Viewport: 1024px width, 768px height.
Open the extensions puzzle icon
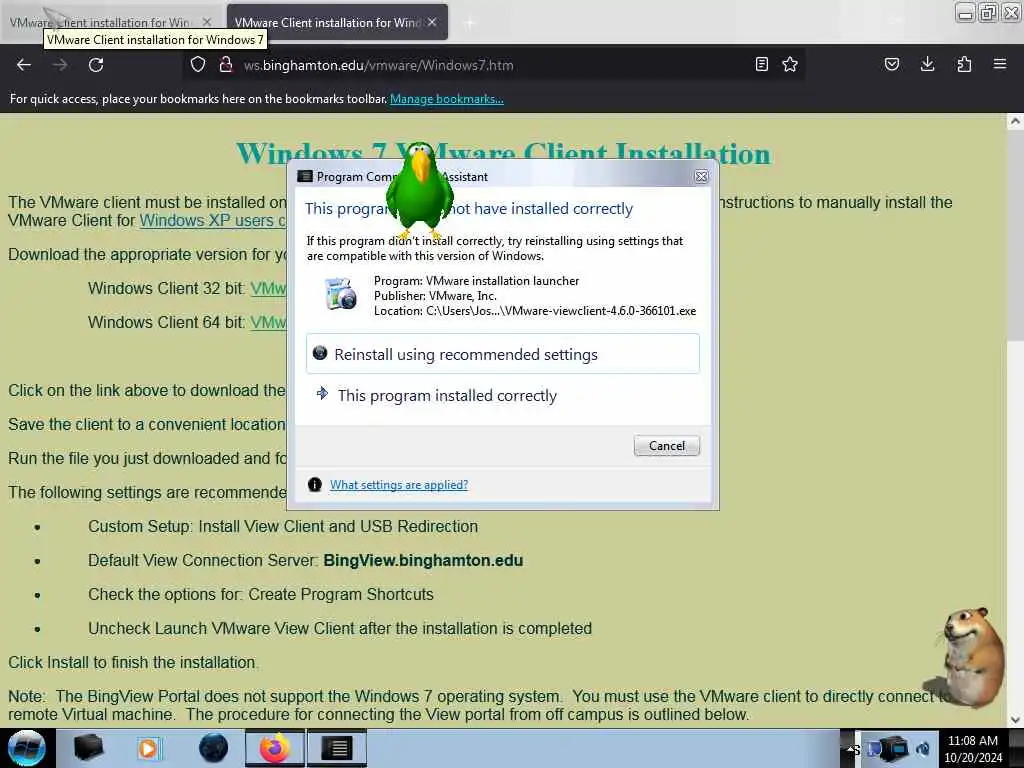point(964,64)
